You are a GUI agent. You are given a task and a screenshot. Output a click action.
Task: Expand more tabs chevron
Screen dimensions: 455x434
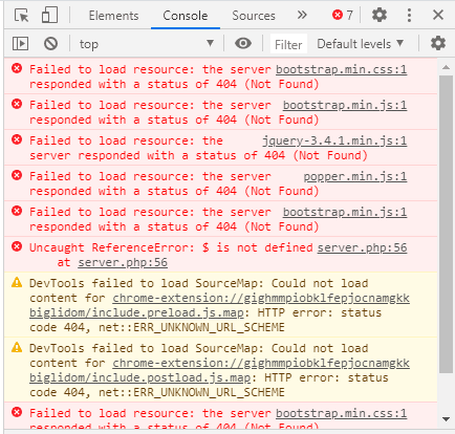coord(302,15)
